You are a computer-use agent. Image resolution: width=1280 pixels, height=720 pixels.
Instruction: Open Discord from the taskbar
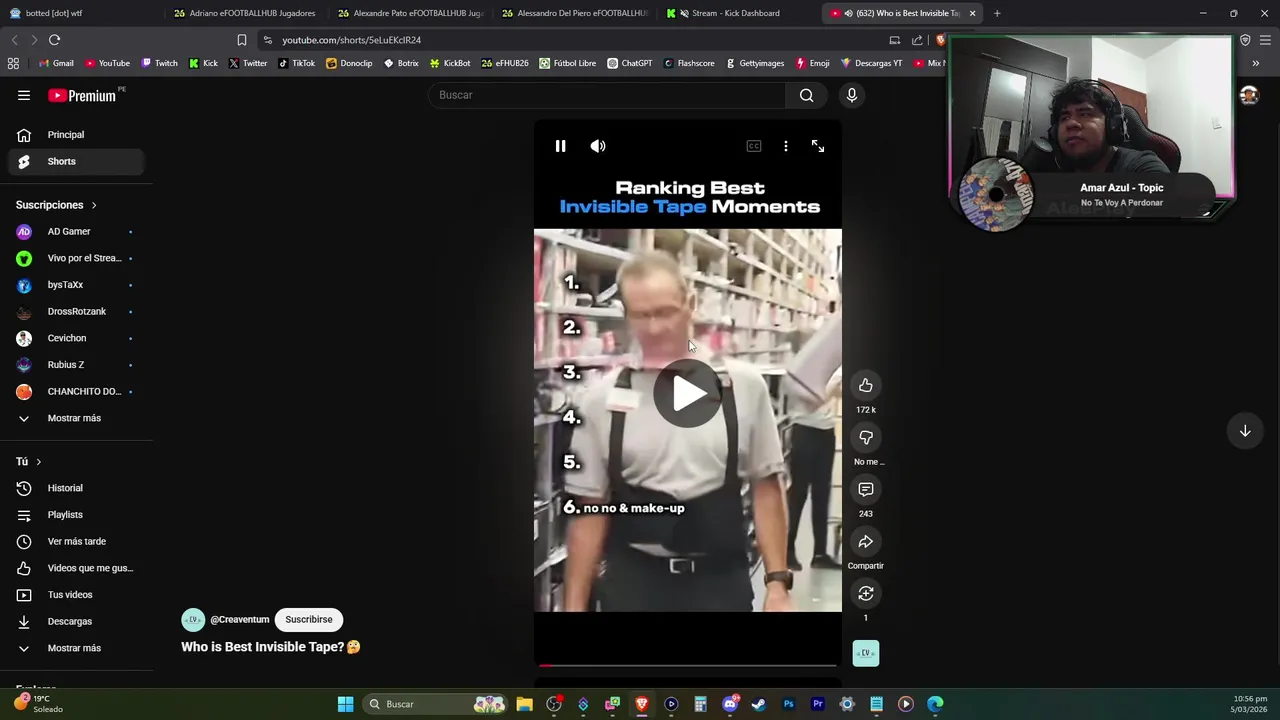(730, 704)
